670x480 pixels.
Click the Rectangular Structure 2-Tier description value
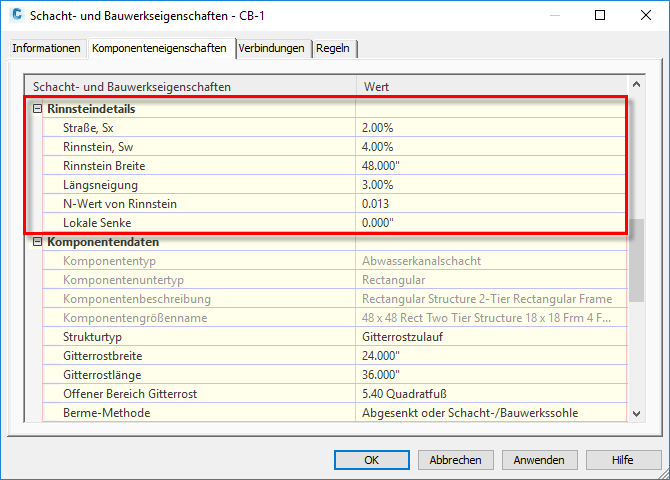487,299
